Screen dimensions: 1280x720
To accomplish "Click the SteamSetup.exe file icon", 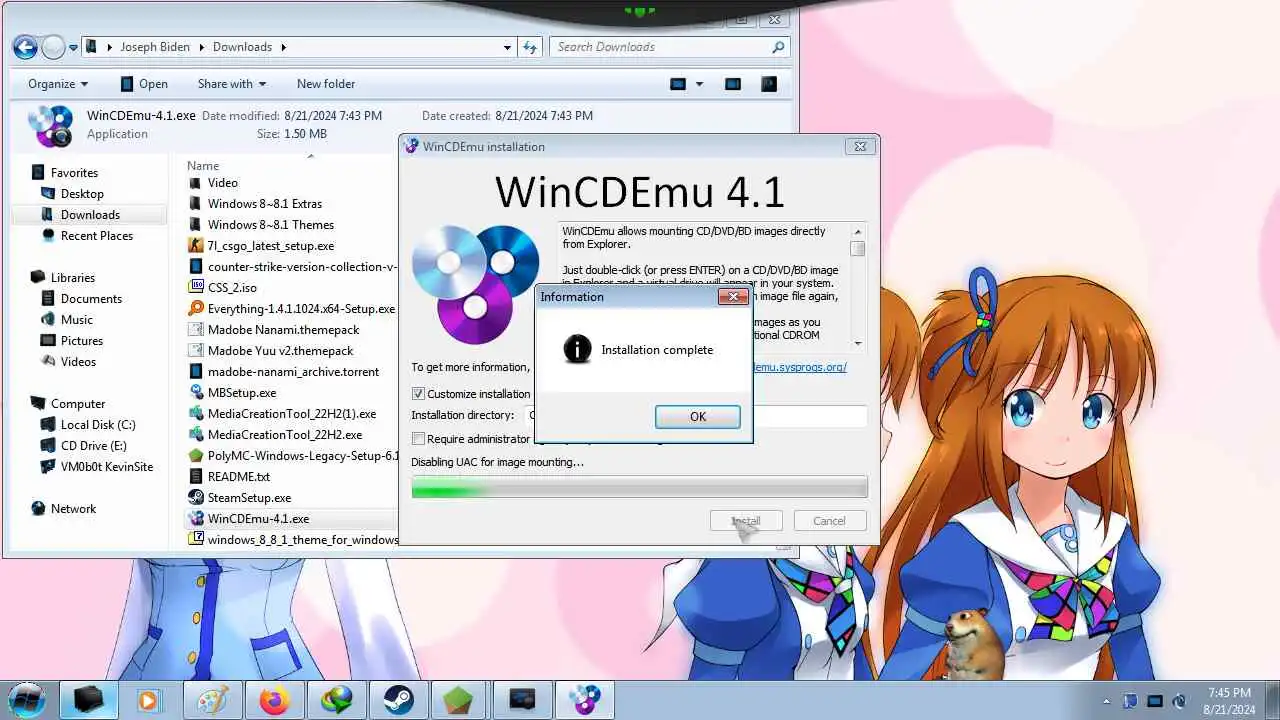I will pyautogui.click(x=196, y=497).
